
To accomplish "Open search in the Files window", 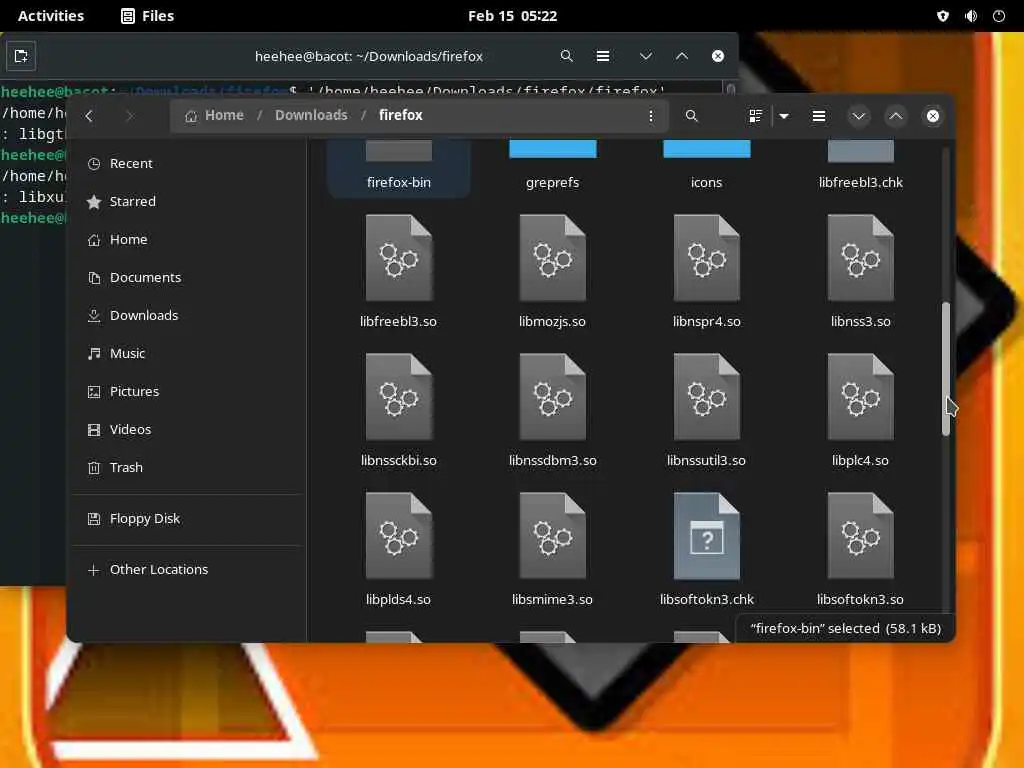I will pos(692,116).
